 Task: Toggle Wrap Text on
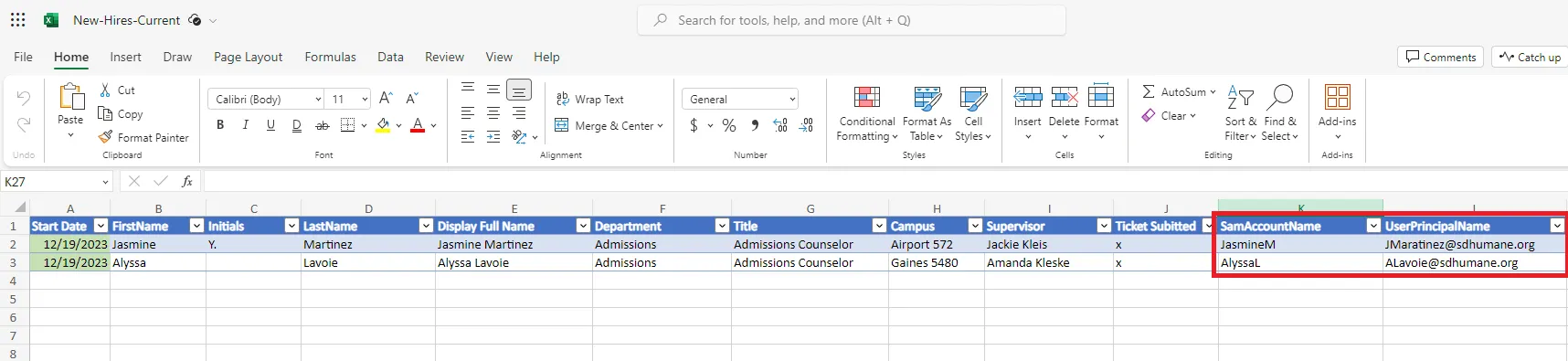click(590, 99)
